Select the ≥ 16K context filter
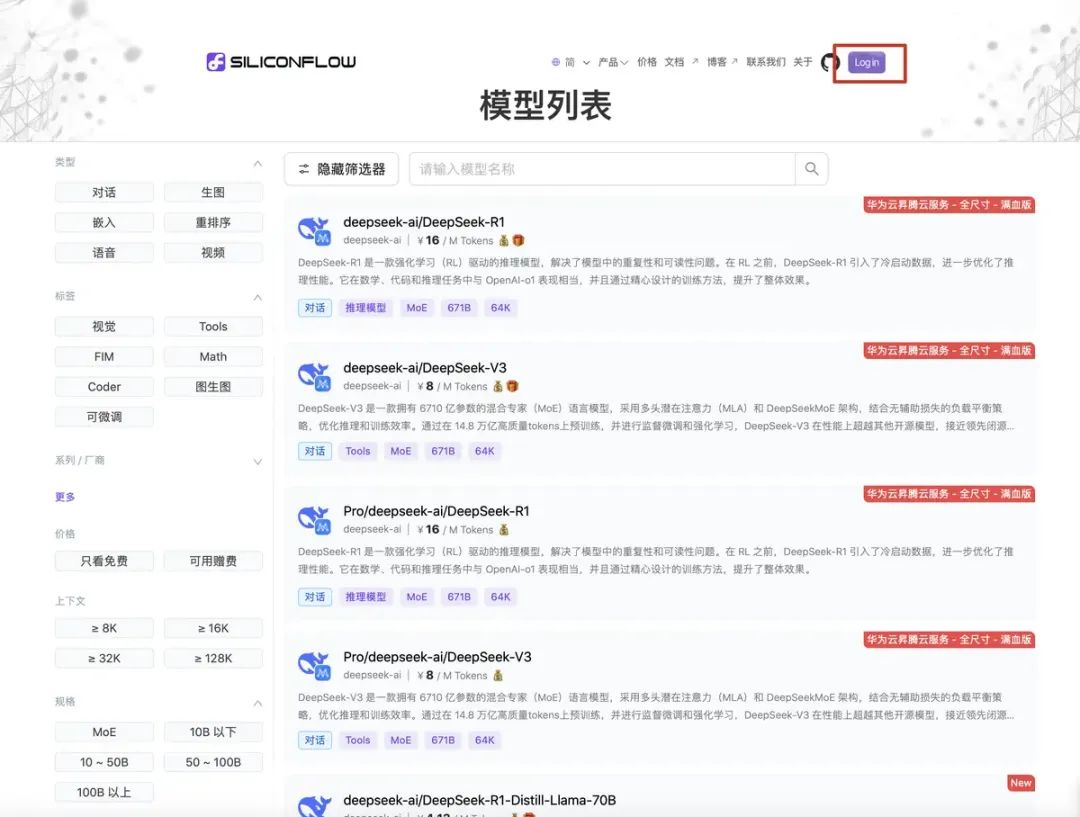 point(213,628)
